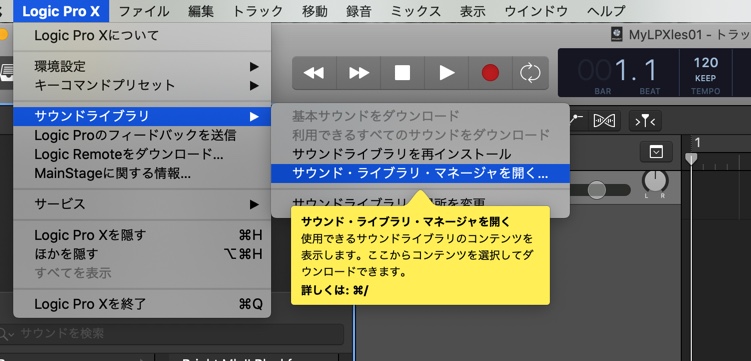Click the サウンドを検索 search field

(x=172, y=334)
